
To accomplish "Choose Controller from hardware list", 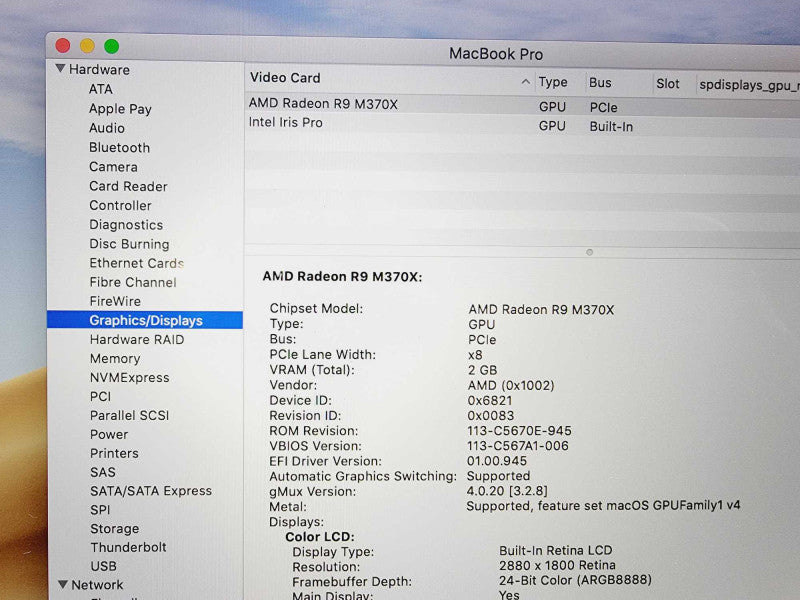I will coord(120,206).
